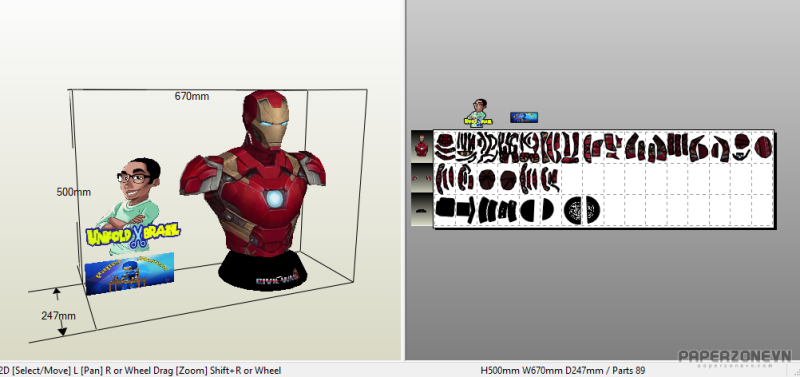Image resolution: width=800 pixels, height=377 pixels.
Task: Select the blue banner image below Unfold Brazil
Action: pyautogui.click(x=130, y=273)
